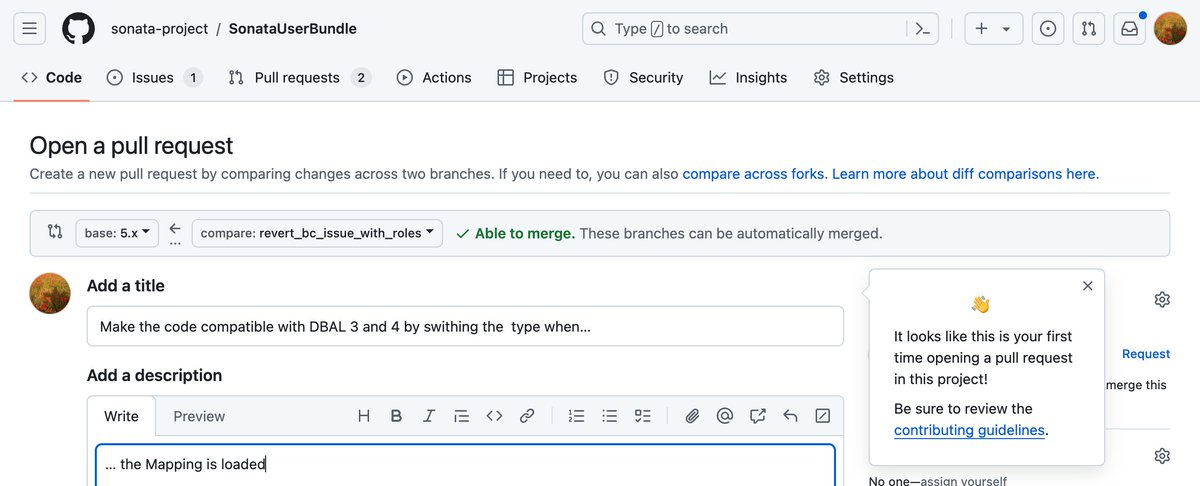The image size is (1200, 486).
Task: Open the notifications inbox icon
Action: [x=1129, y=29]
